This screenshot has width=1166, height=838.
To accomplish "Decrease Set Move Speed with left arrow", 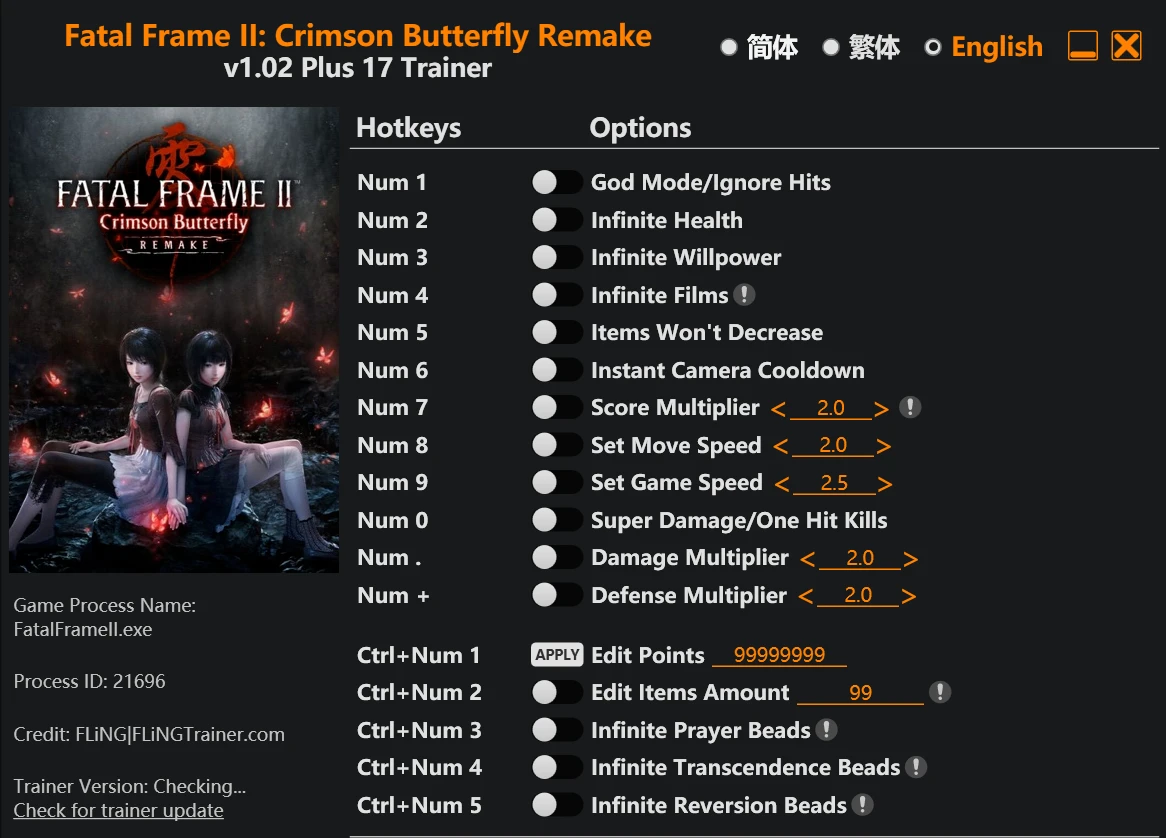I will pos(781,446).
